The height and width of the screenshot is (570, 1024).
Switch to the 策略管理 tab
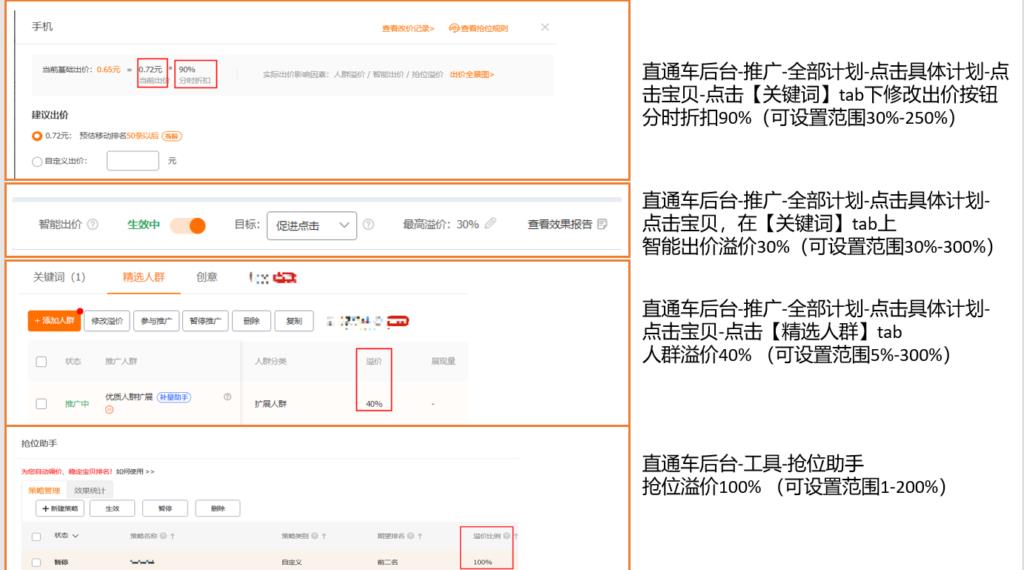[44, 490]
